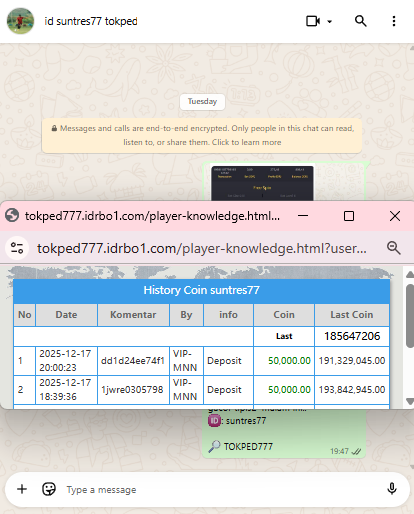
Task: Select the 185647206 last coin value
Action: click(352, 336)
